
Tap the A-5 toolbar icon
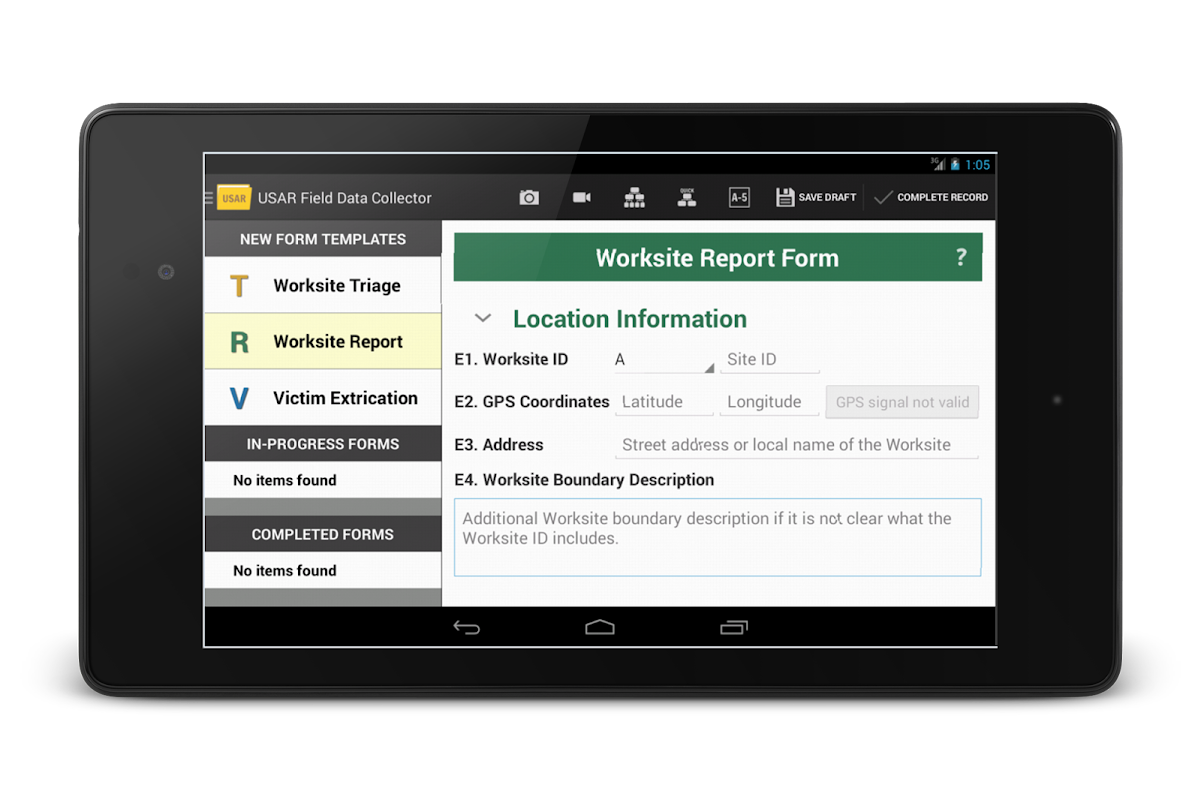pos(739,198)
